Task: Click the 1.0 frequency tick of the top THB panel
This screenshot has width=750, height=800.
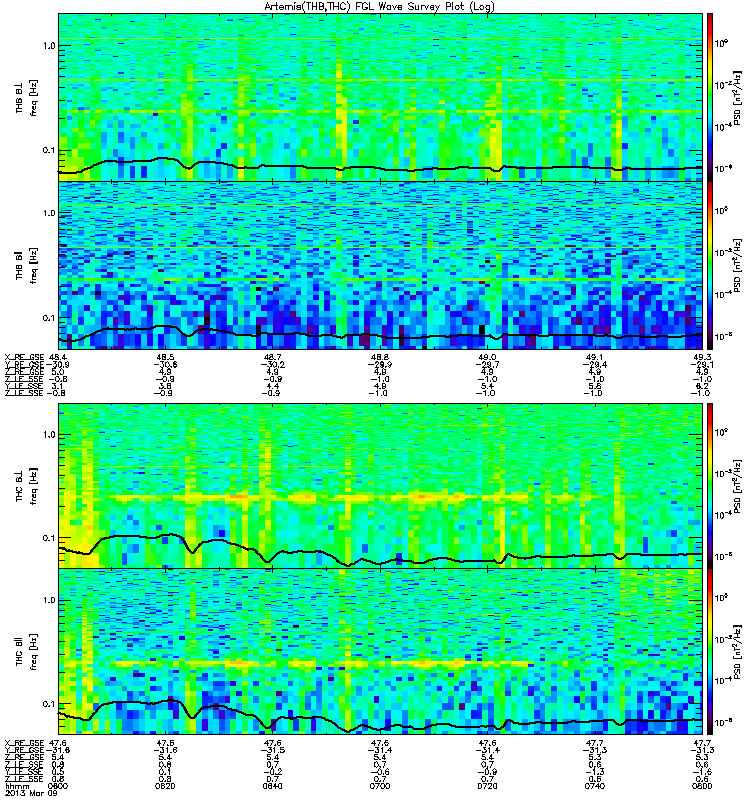Action: click(x=49, y=46)
